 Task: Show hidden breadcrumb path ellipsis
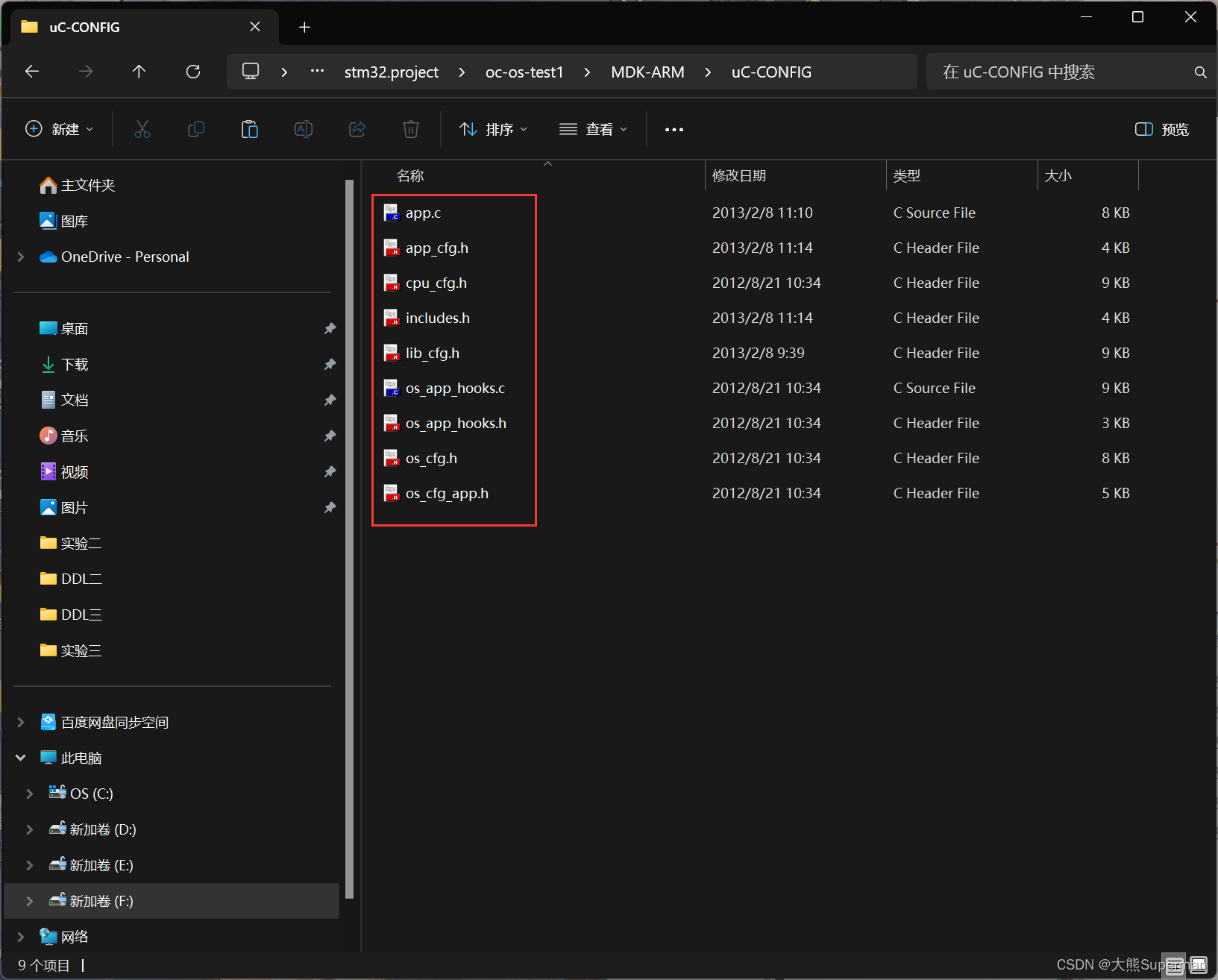(x=317, y=72)
